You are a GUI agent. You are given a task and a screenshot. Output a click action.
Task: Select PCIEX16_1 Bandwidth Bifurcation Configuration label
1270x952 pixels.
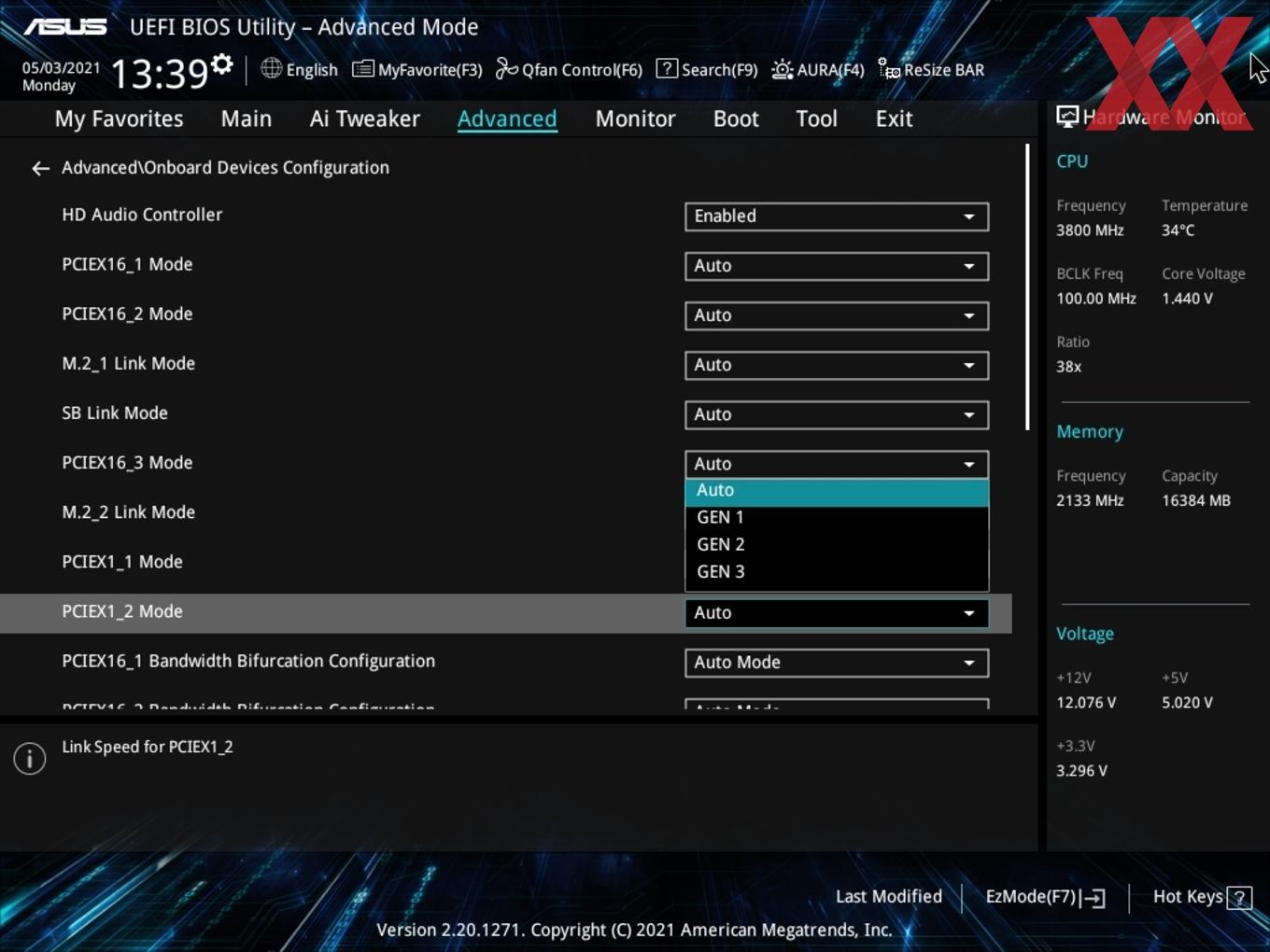click(x=248, y=661)
